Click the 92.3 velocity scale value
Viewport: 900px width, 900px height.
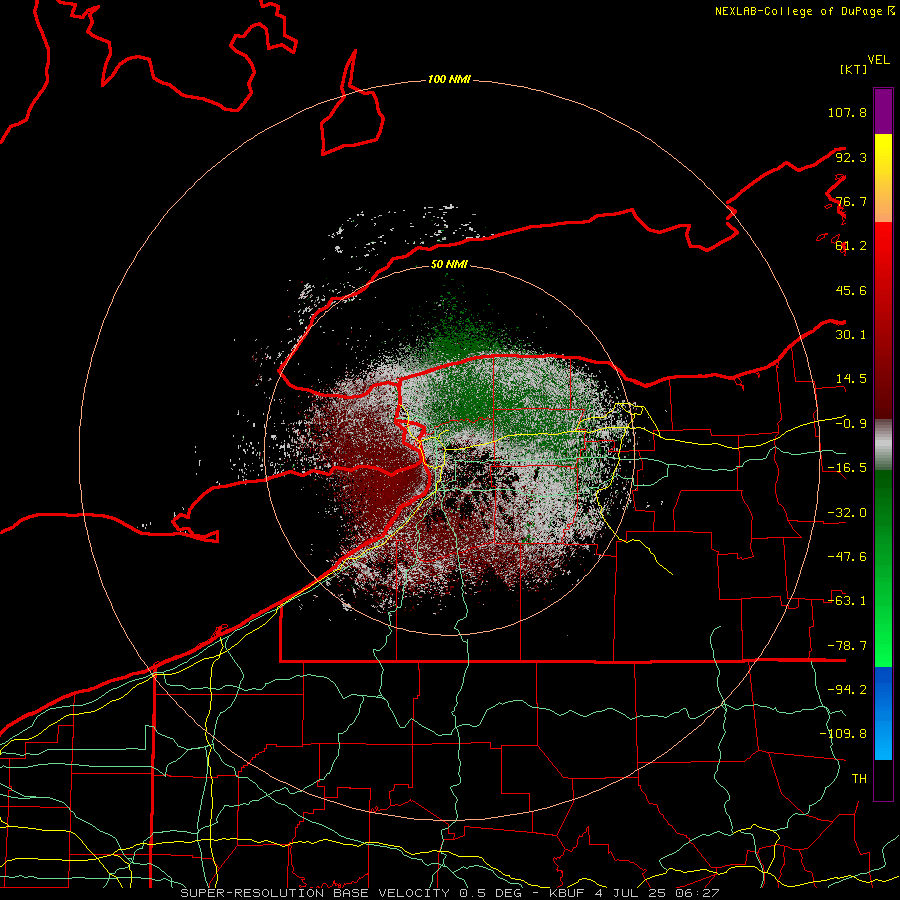(851, 157)
